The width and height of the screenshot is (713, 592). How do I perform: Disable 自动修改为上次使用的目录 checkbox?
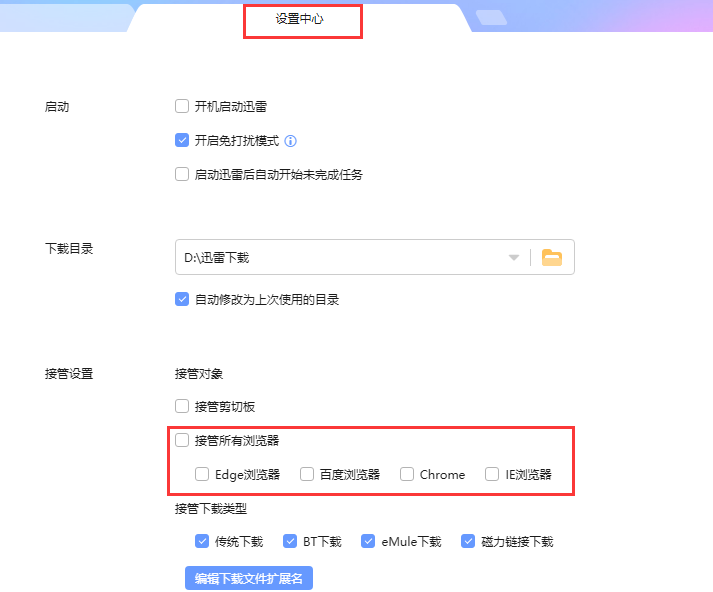182,299
